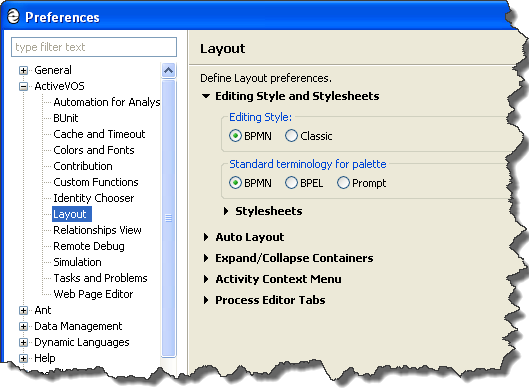The width and height of the screenshot is (529, 388).
Task: Select the highlighted Layout tree item
Action: [x=72, y=214]
